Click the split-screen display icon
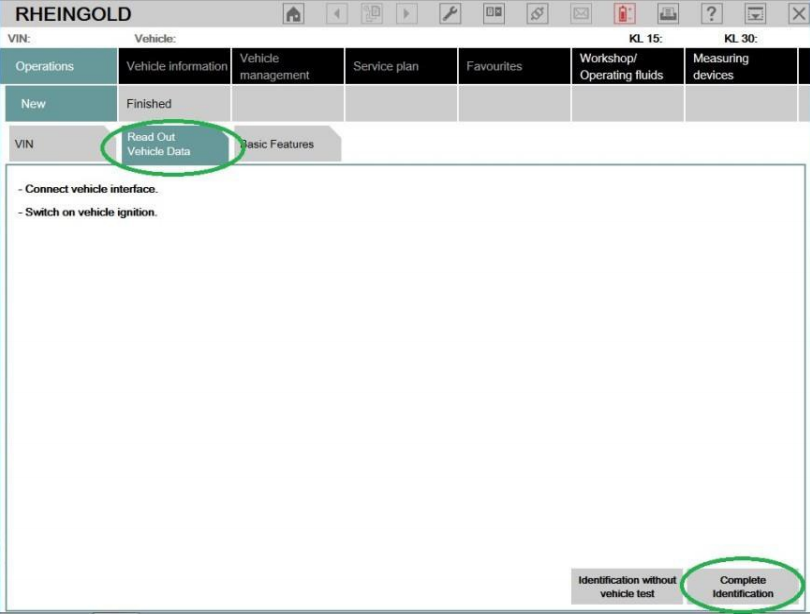The width and height of the screenshot is (810, 614). click(493, 13)
